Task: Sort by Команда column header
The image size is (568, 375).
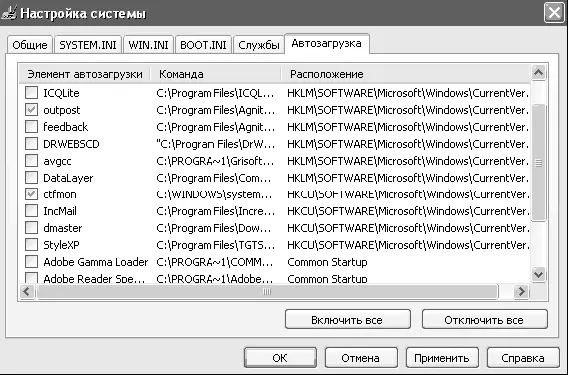Action: click(216, 74)
